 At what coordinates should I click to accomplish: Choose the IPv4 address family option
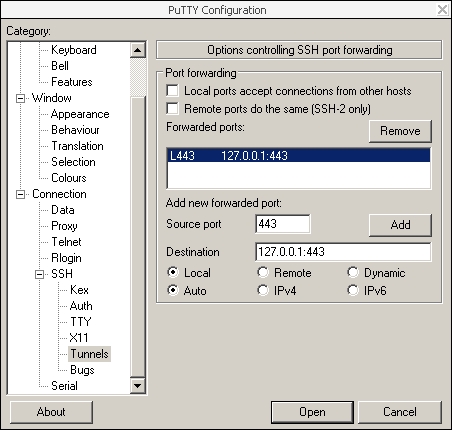click(x=263, y=290)
